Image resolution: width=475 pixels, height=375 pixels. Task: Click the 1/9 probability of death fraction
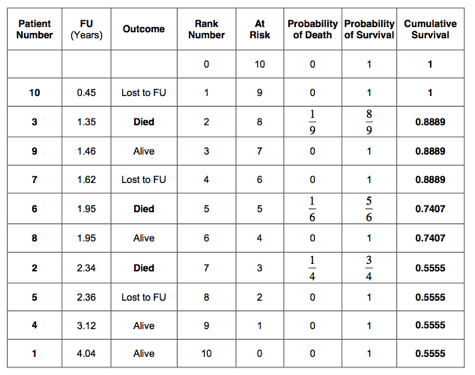click(x=312, y=122)
